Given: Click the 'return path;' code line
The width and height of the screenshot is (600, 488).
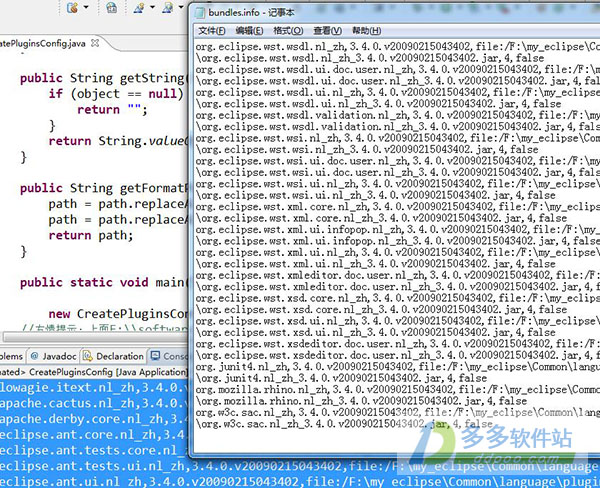Looking at the screenshot, I should click(91, 235).
